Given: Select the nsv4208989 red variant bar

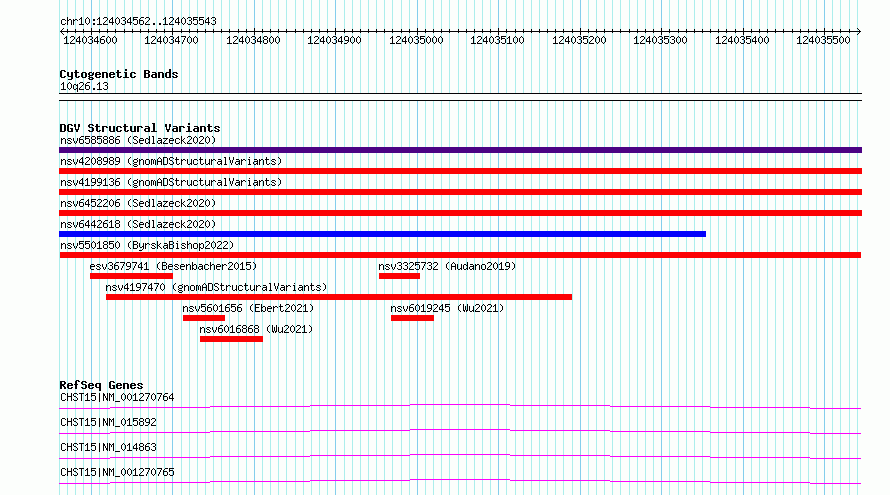Looking at the screenshot, I should click(x=460, y=171).
